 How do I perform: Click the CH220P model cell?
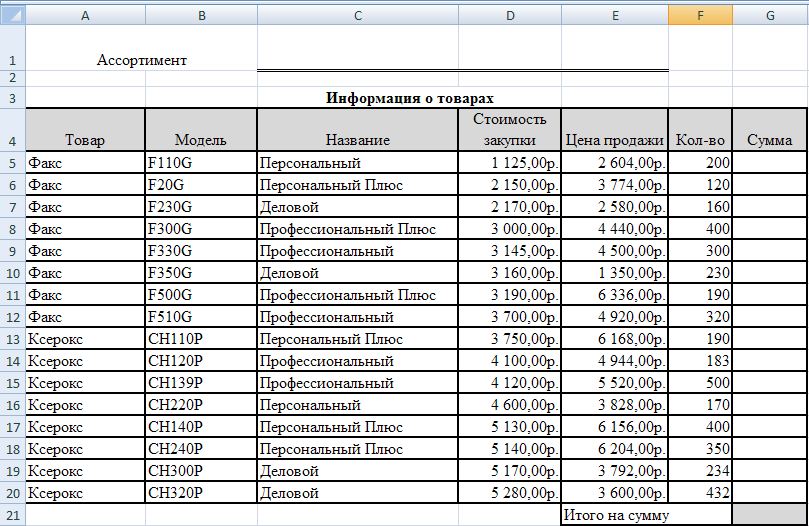[x=201, y=405]
